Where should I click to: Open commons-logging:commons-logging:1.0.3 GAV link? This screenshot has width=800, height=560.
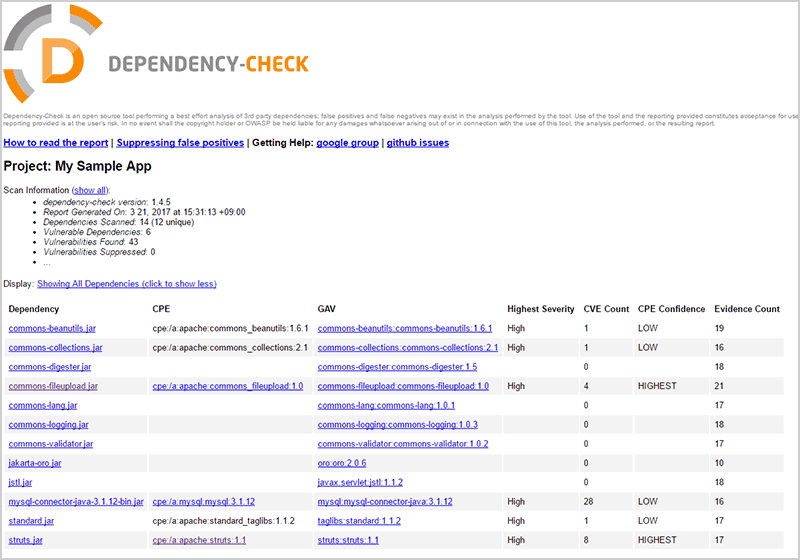click(398, 425)
